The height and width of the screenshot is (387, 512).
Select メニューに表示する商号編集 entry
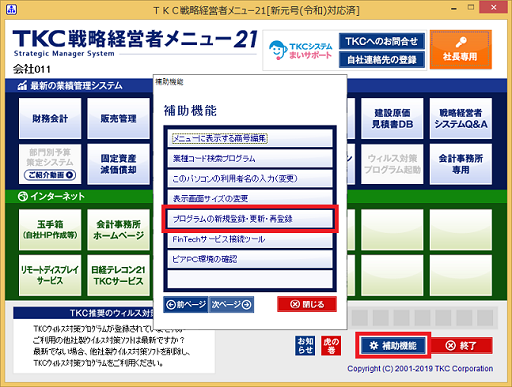click(250, 138)
